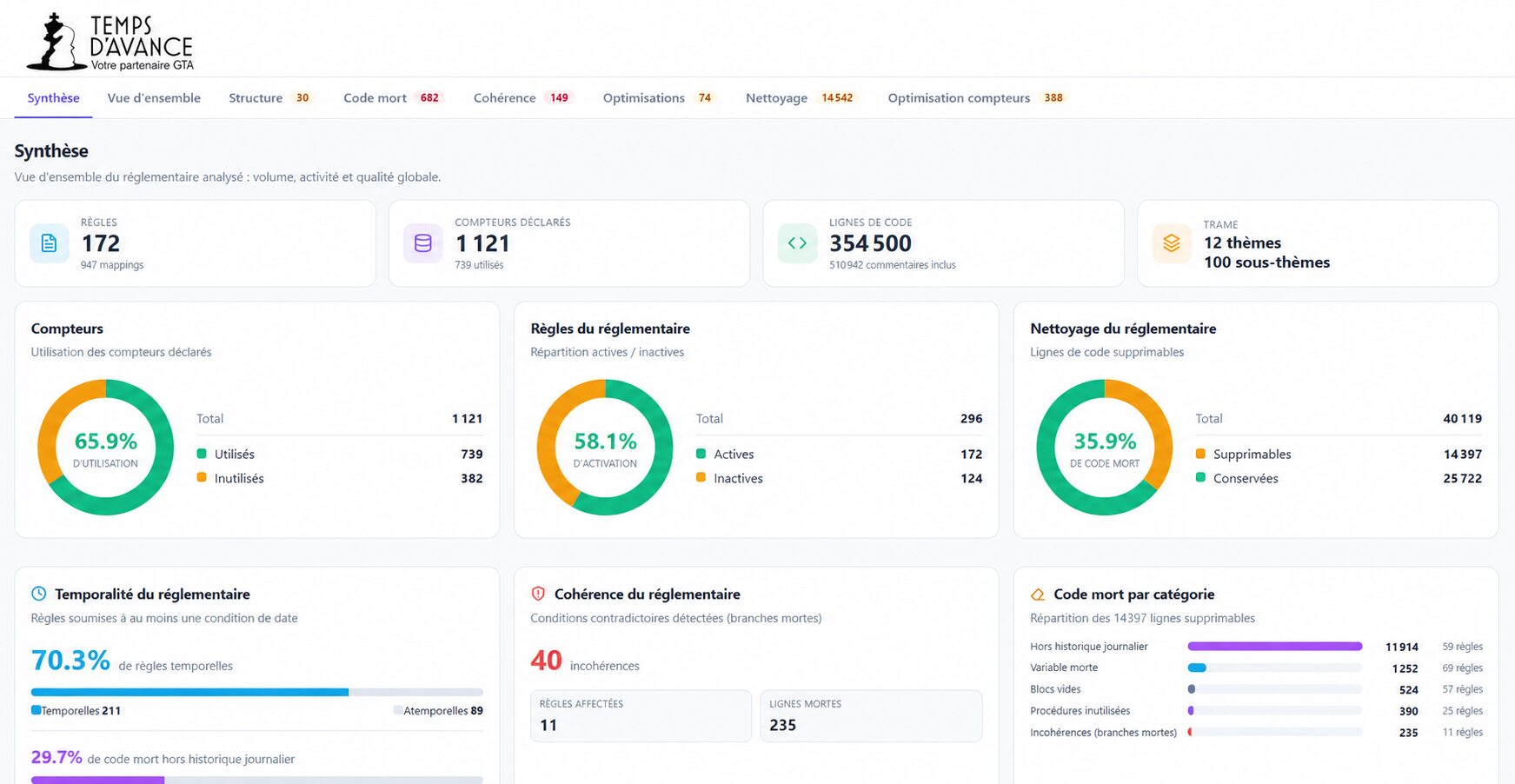Click the Lignes mortes 235 box
This screenshot has height=784, width=1515.
click(871, 716)
